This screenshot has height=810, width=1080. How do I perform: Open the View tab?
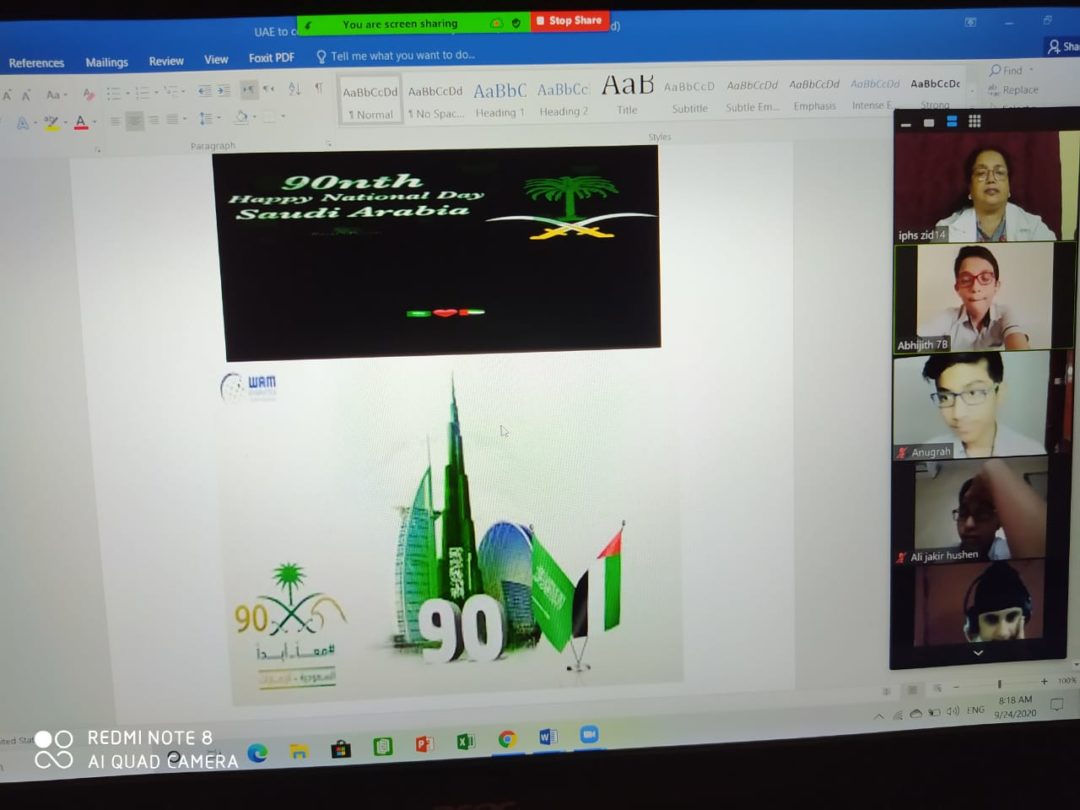point(216,60)
